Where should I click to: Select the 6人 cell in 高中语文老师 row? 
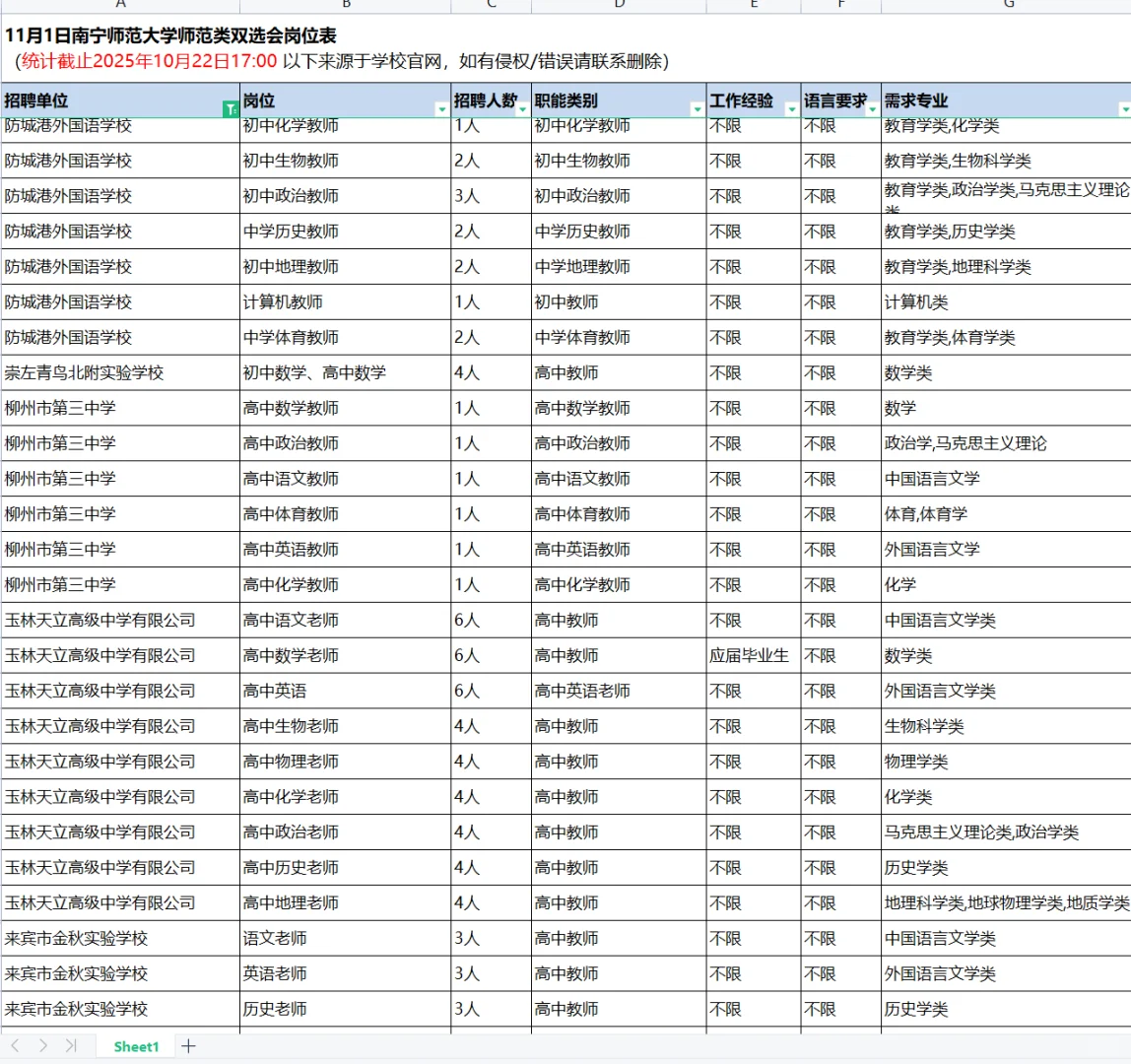point(492,621)
